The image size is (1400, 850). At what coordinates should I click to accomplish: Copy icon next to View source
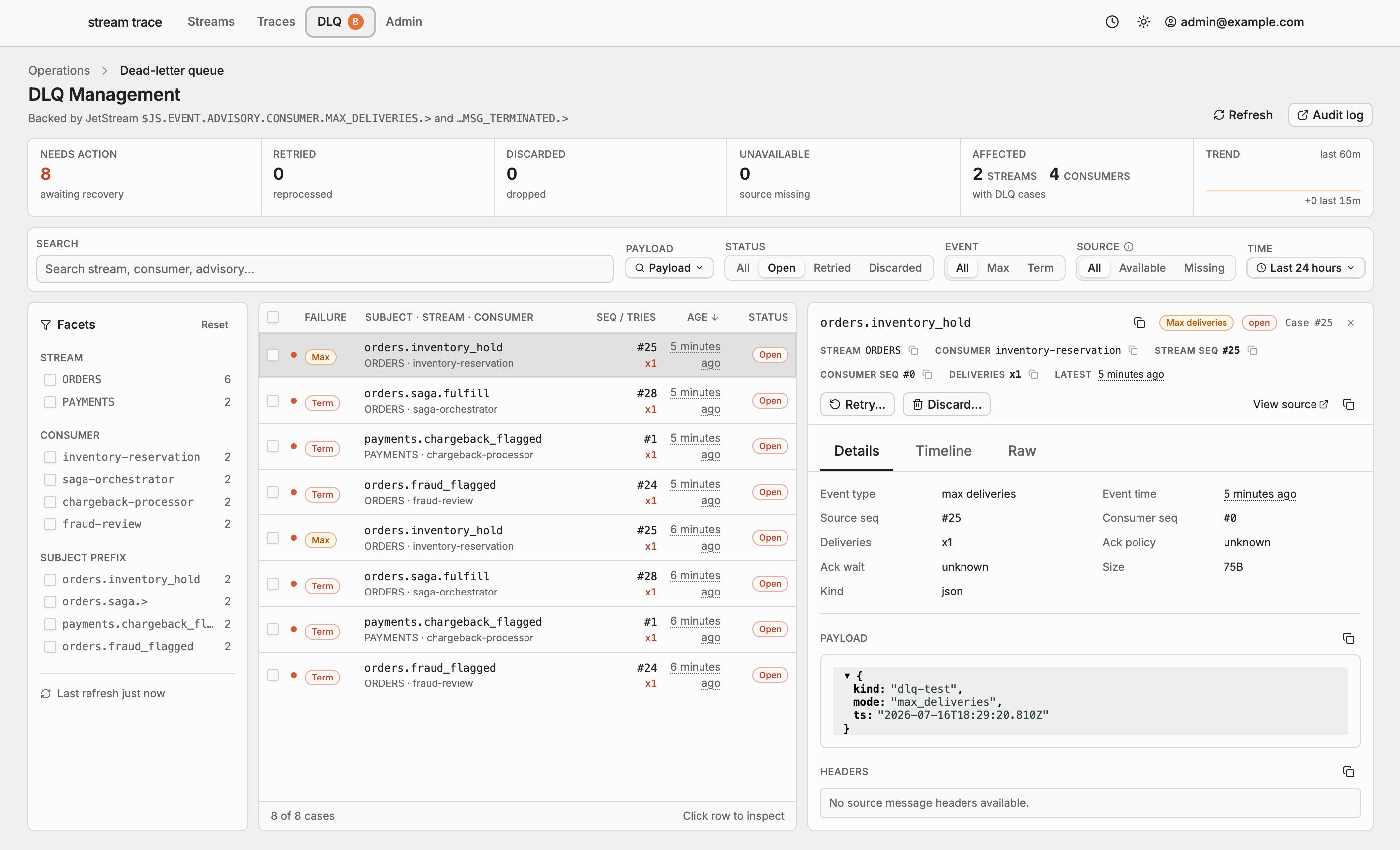1349,404
